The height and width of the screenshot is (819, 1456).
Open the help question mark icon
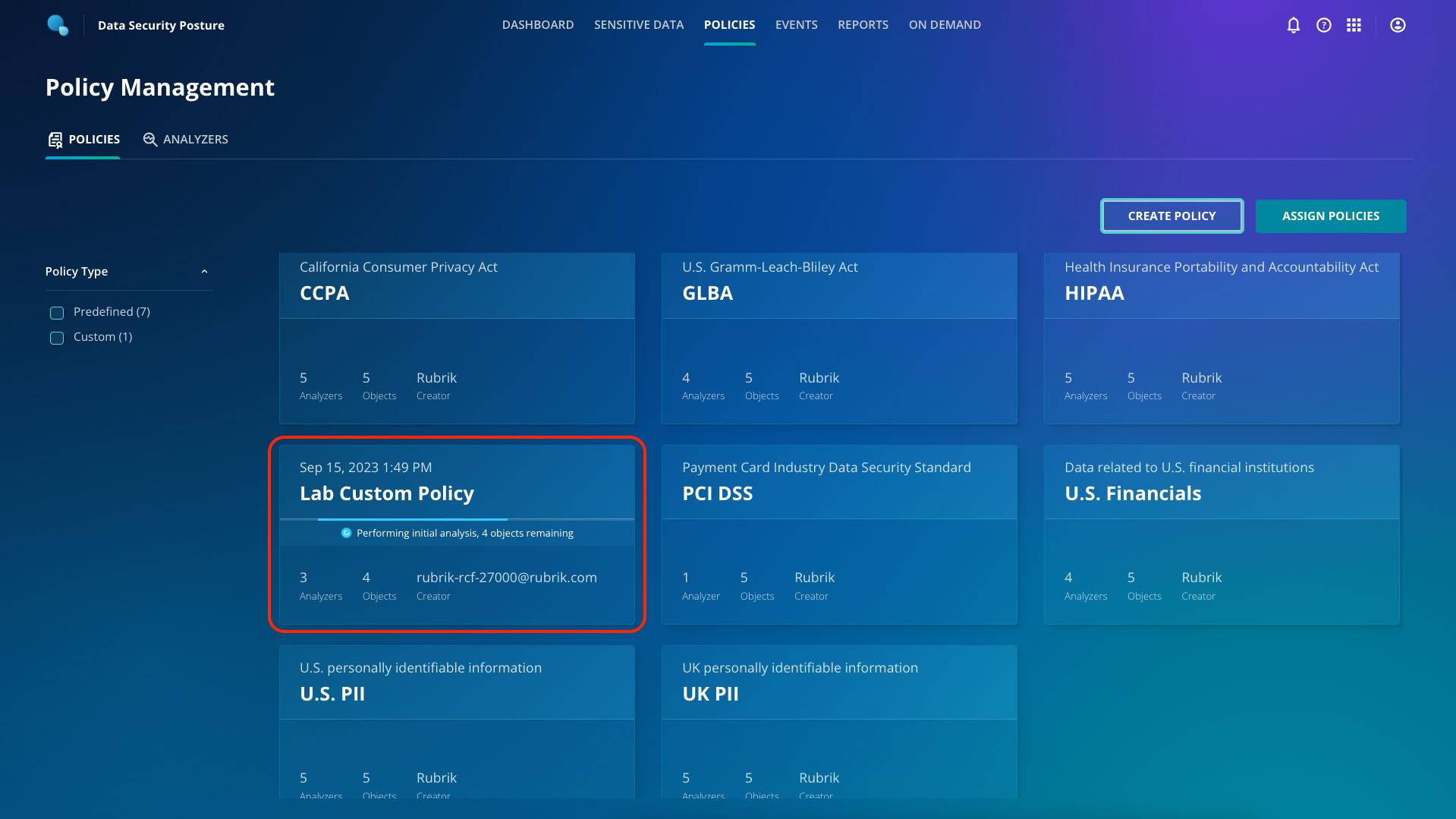(x=1323, y=25)
